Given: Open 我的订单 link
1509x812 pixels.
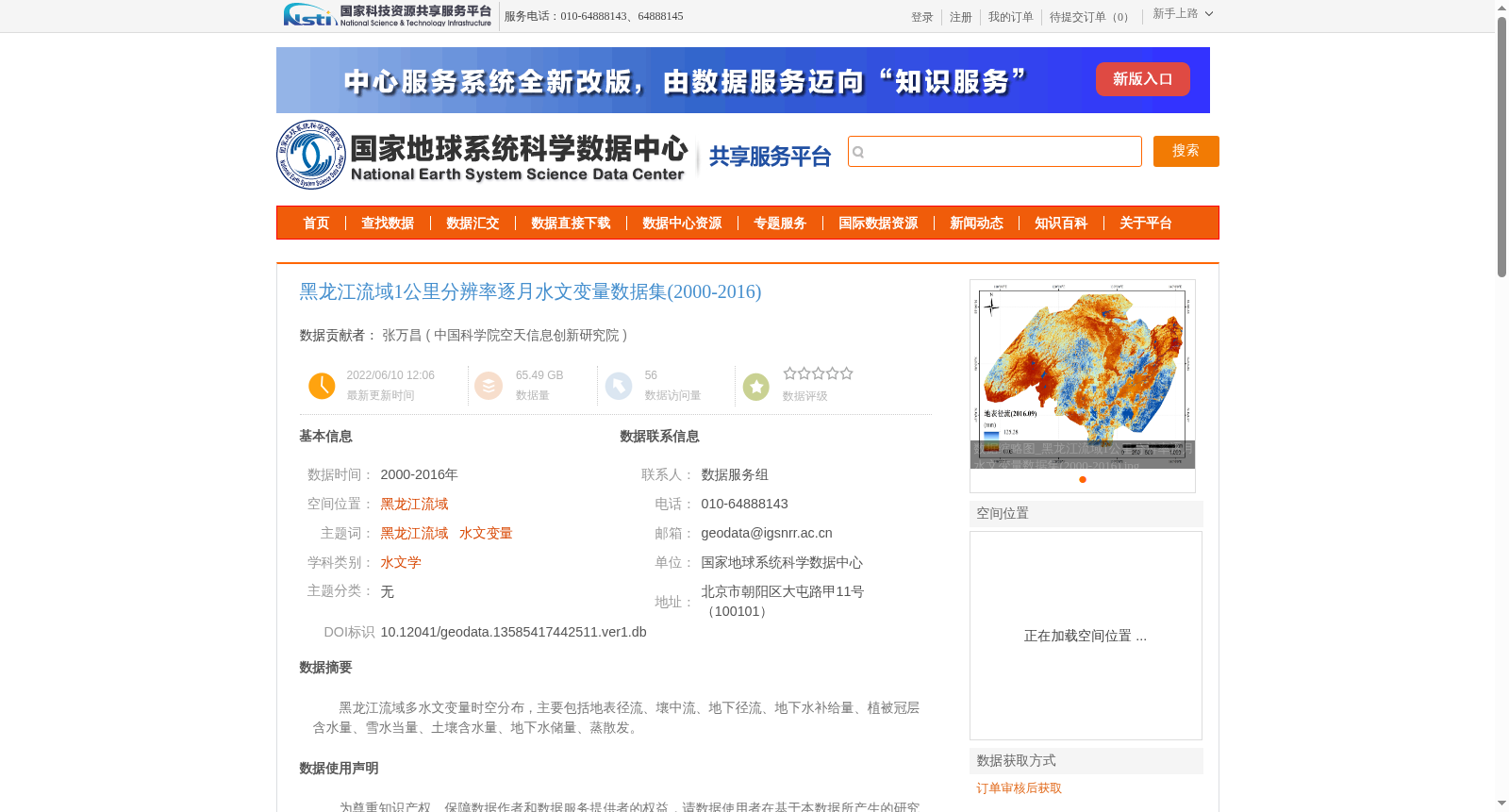Looking at the screenshot, I should (1010, 17).
